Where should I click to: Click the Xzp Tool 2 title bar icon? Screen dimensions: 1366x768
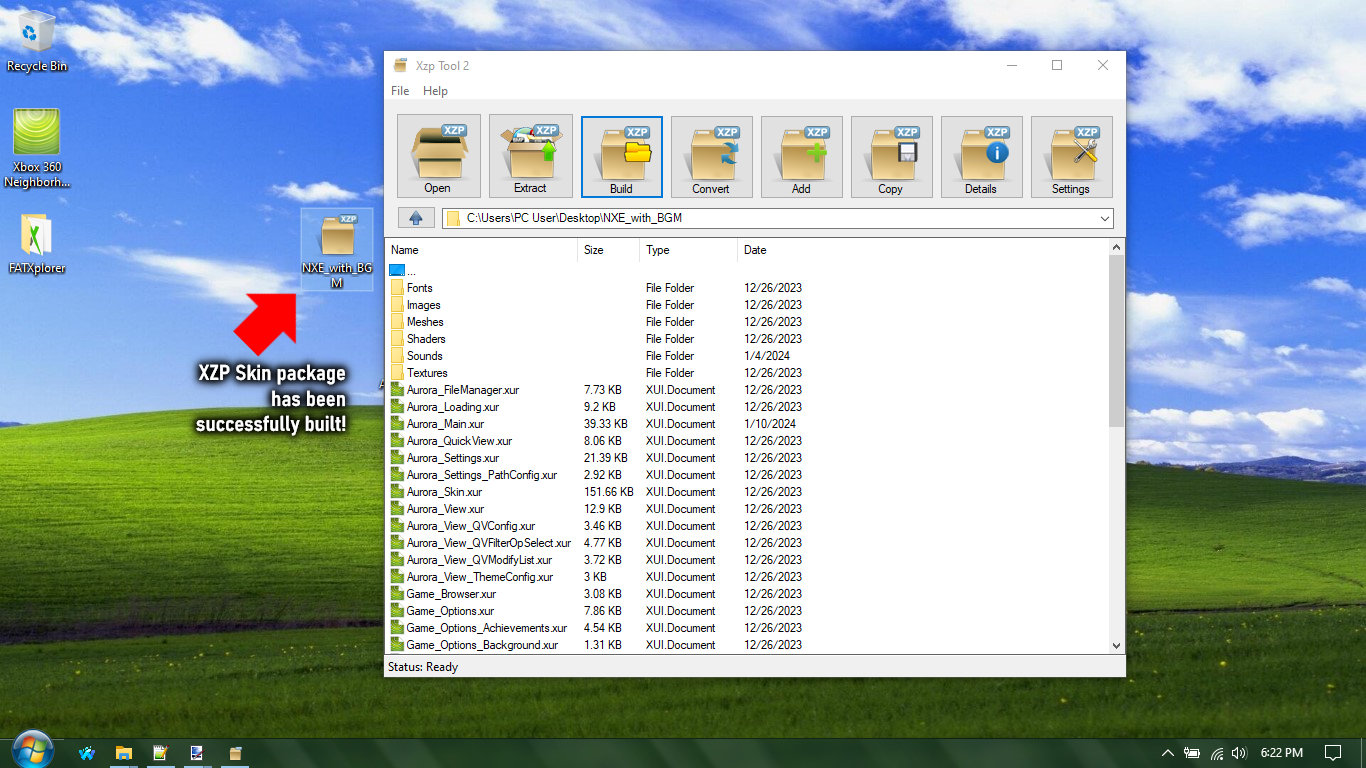pos(400,66)
